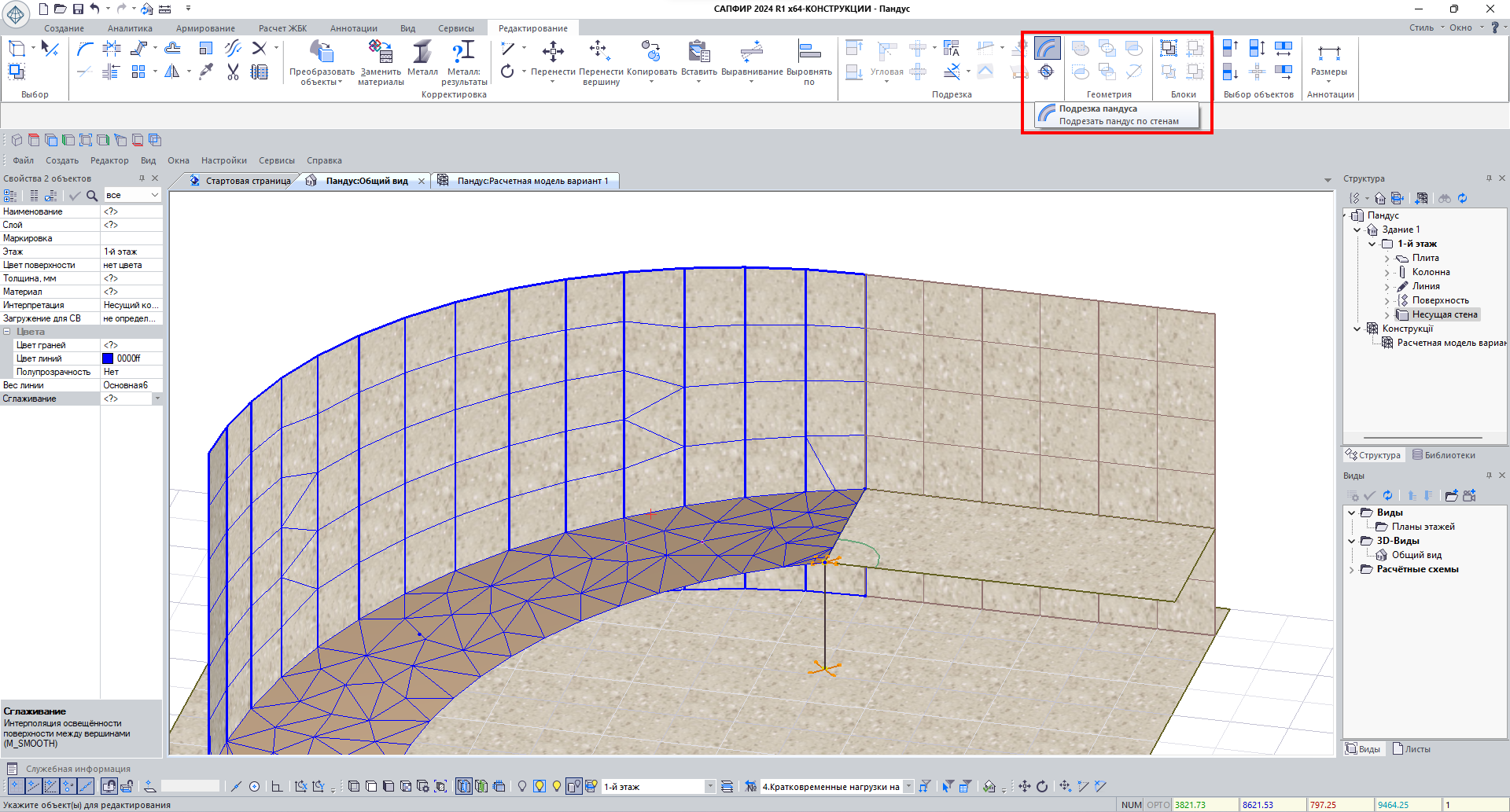The width and height of the screenshot is (1510, 812).
Task: Select the scissors cut tool
Action: click(x=233, y=72)
